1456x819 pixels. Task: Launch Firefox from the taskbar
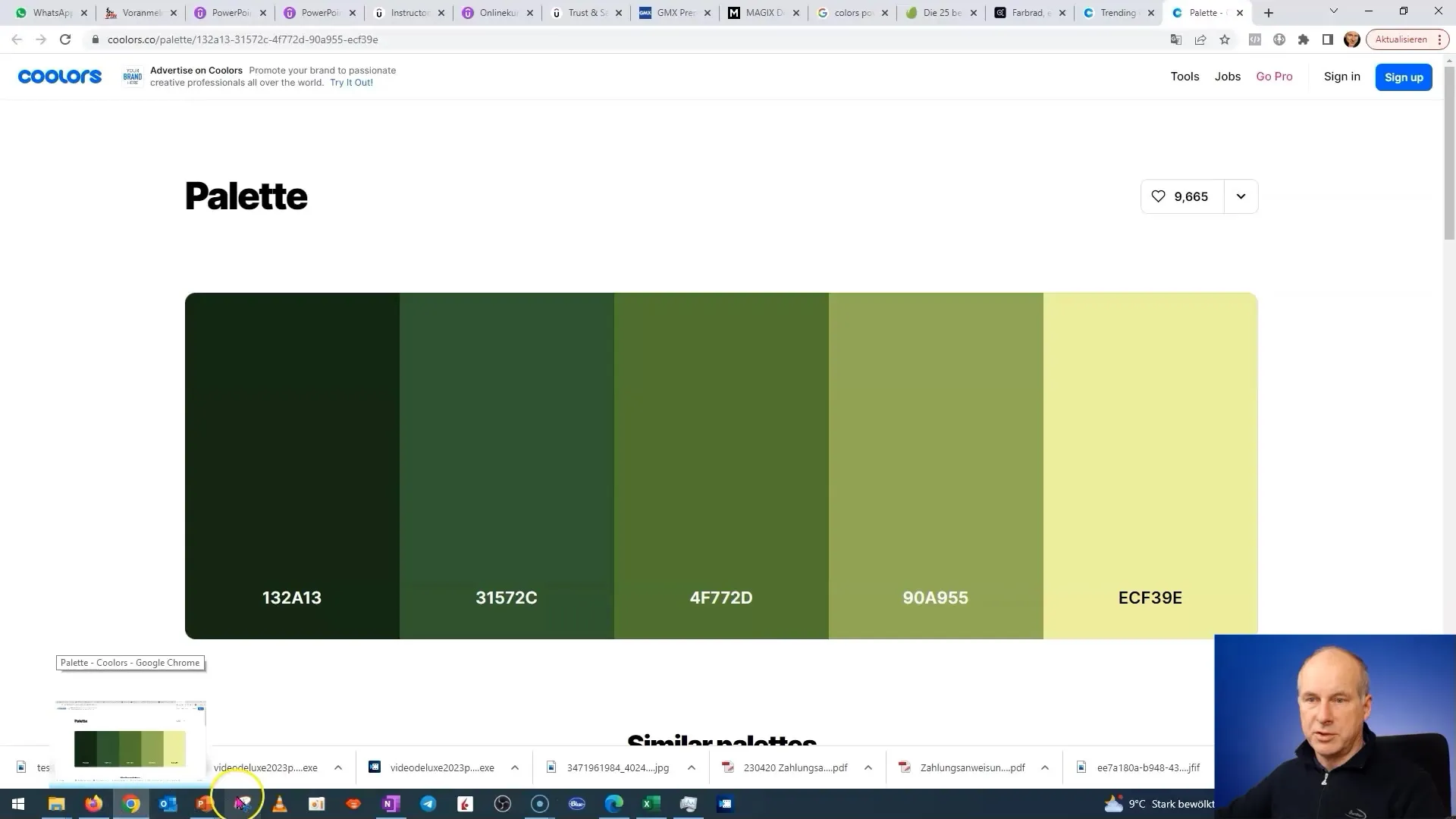coord(93,804)
